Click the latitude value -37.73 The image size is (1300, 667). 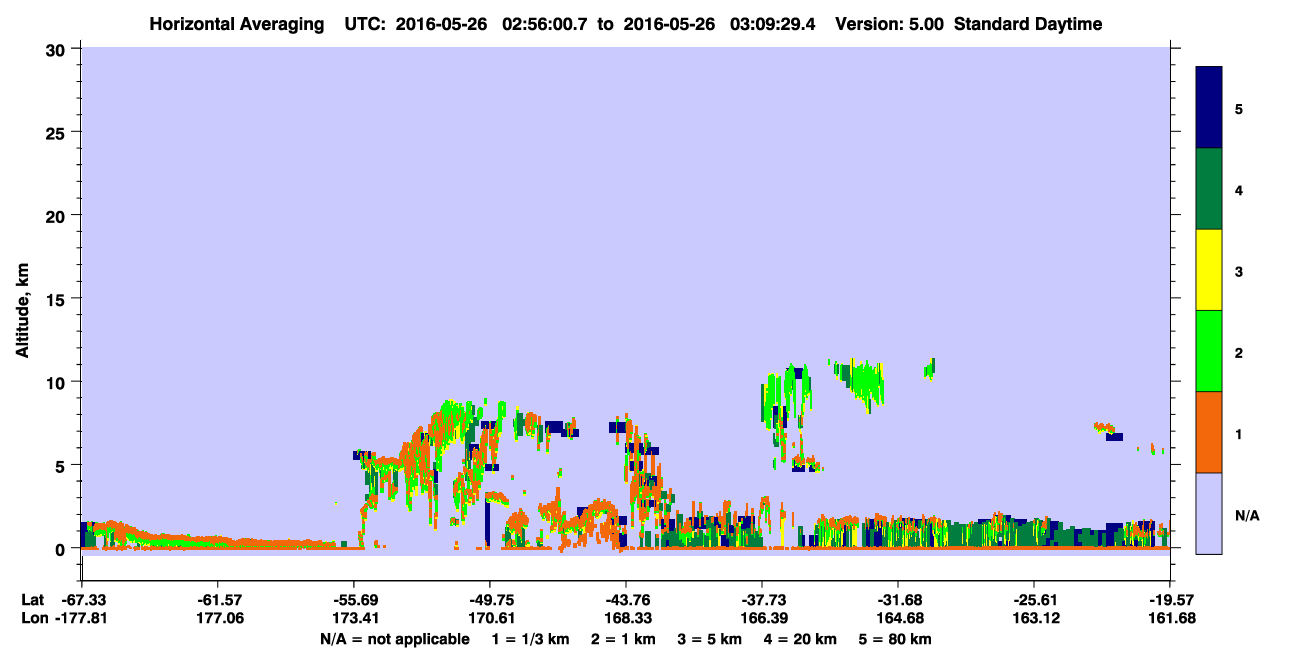point(764,600)
